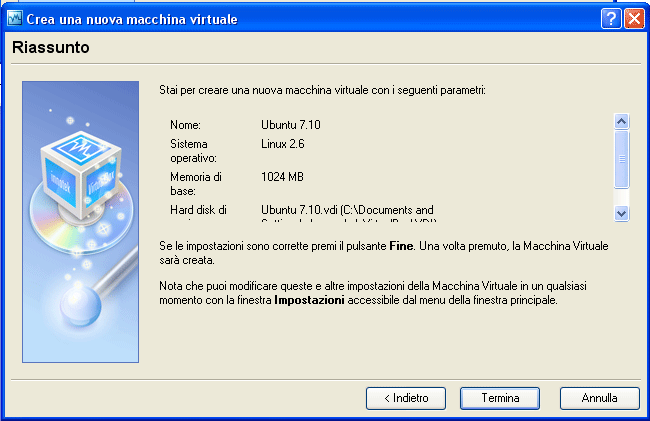
Task: Click the VirtualBox cube wizard image
Action: click(x=80, y=222)
